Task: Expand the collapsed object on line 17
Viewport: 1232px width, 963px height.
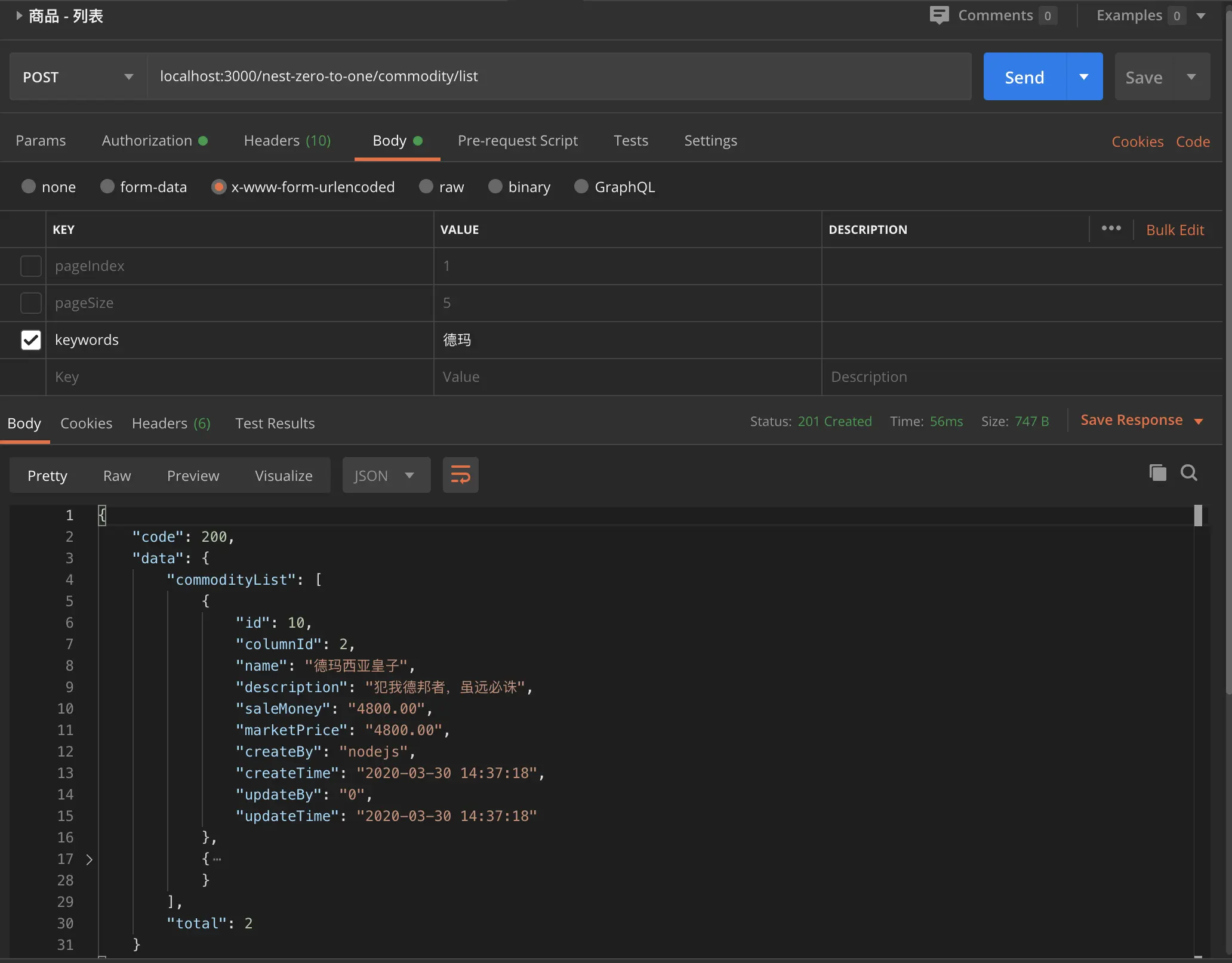Action: pos(89,859)
